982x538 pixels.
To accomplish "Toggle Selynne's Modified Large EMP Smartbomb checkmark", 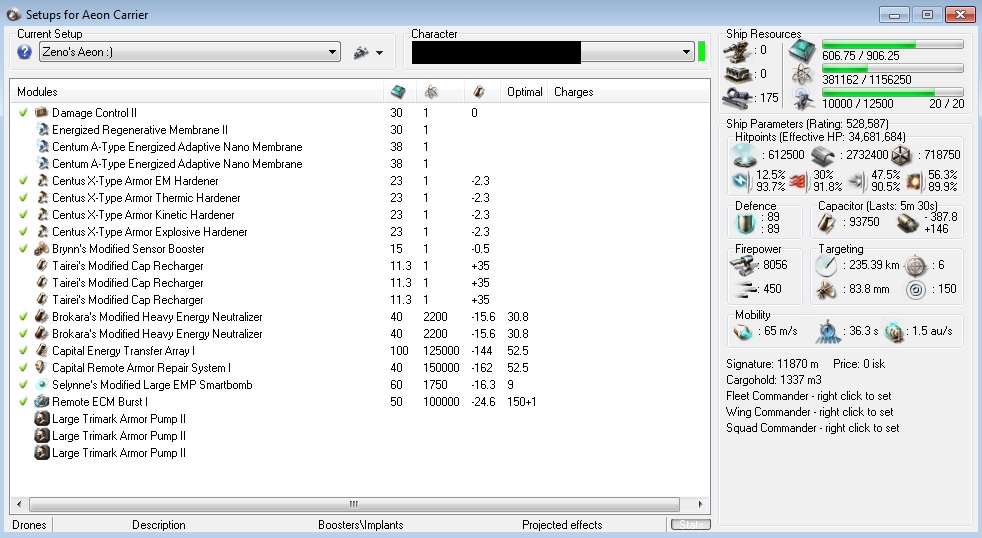I will click(x=23, y=385).
